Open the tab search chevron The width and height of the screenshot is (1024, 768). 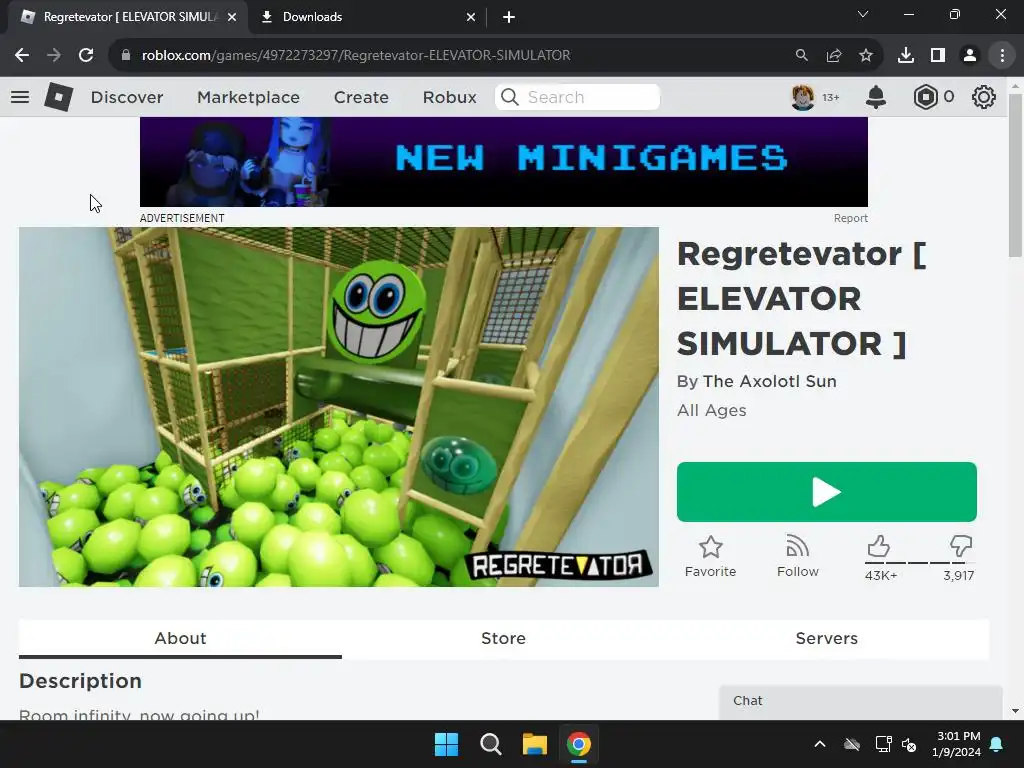(863, 14)
